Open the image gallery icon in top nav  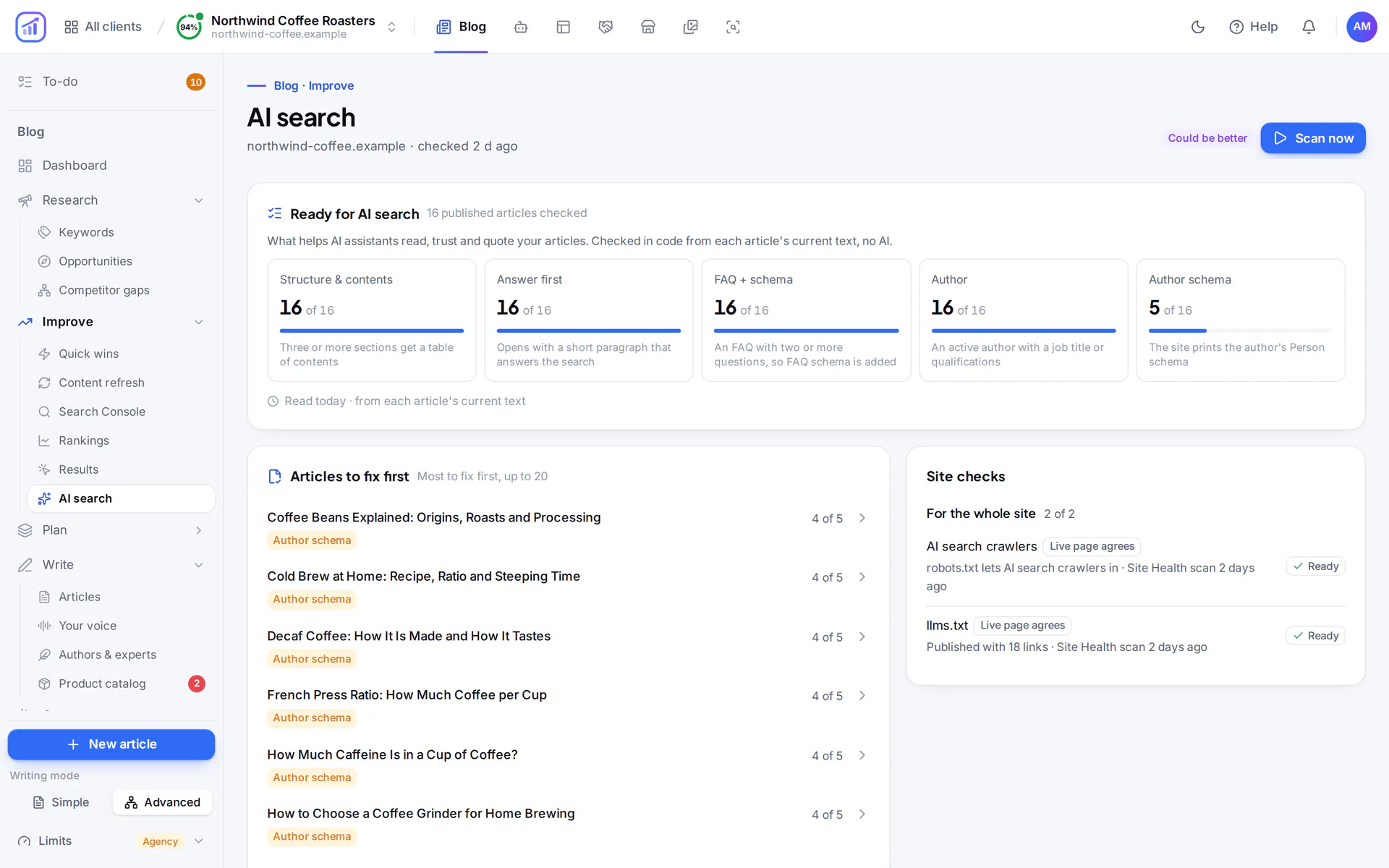(x=691, y=27)
